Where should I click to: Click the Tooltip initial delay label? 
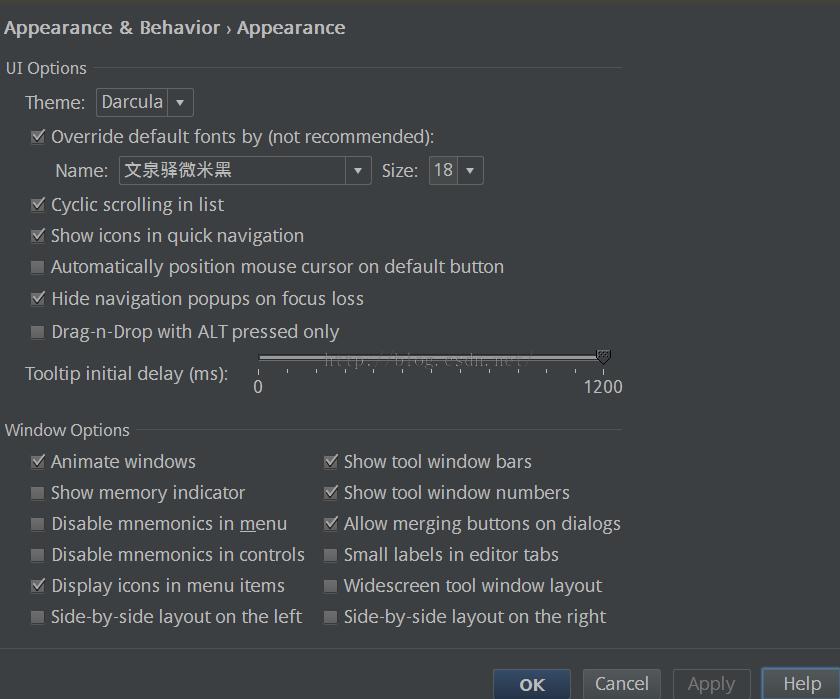coord(126,373)
